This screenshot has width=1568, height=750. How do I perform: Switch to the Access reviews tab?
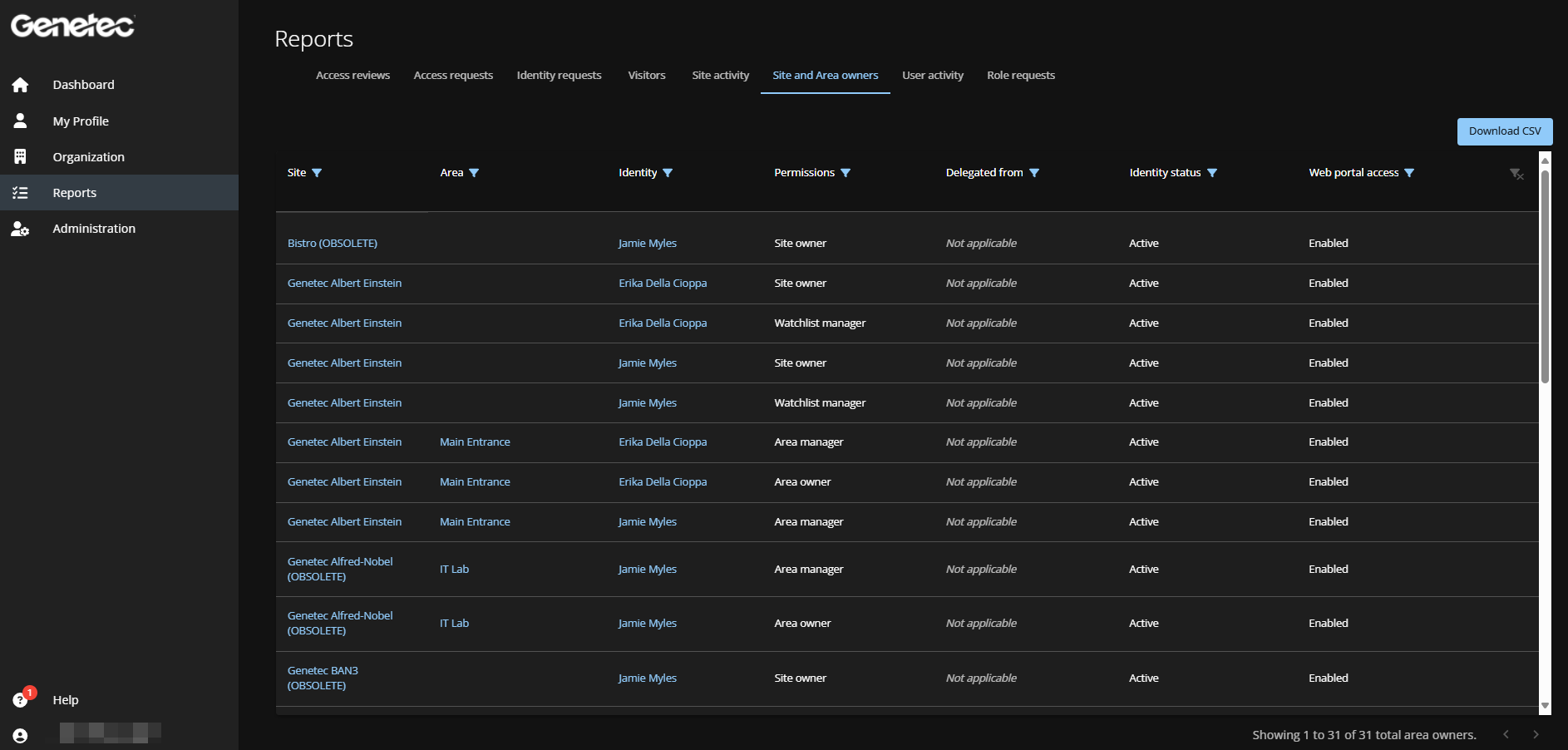[x=353, y=76]
